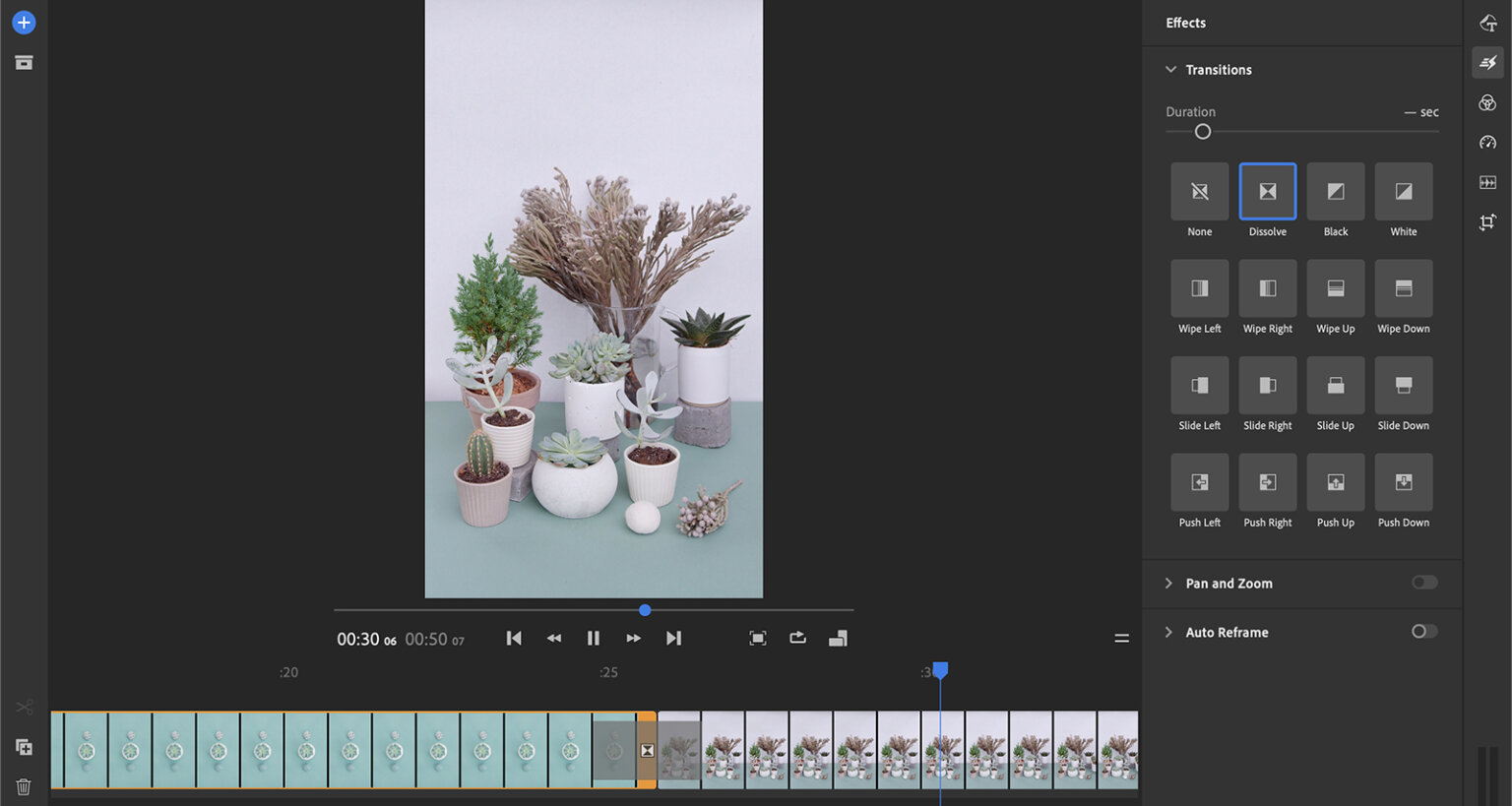This screenshot has height=806, width=1512.
Task: Select the dissolve transition marker between timeline clips
Action: tap(647, 751)
